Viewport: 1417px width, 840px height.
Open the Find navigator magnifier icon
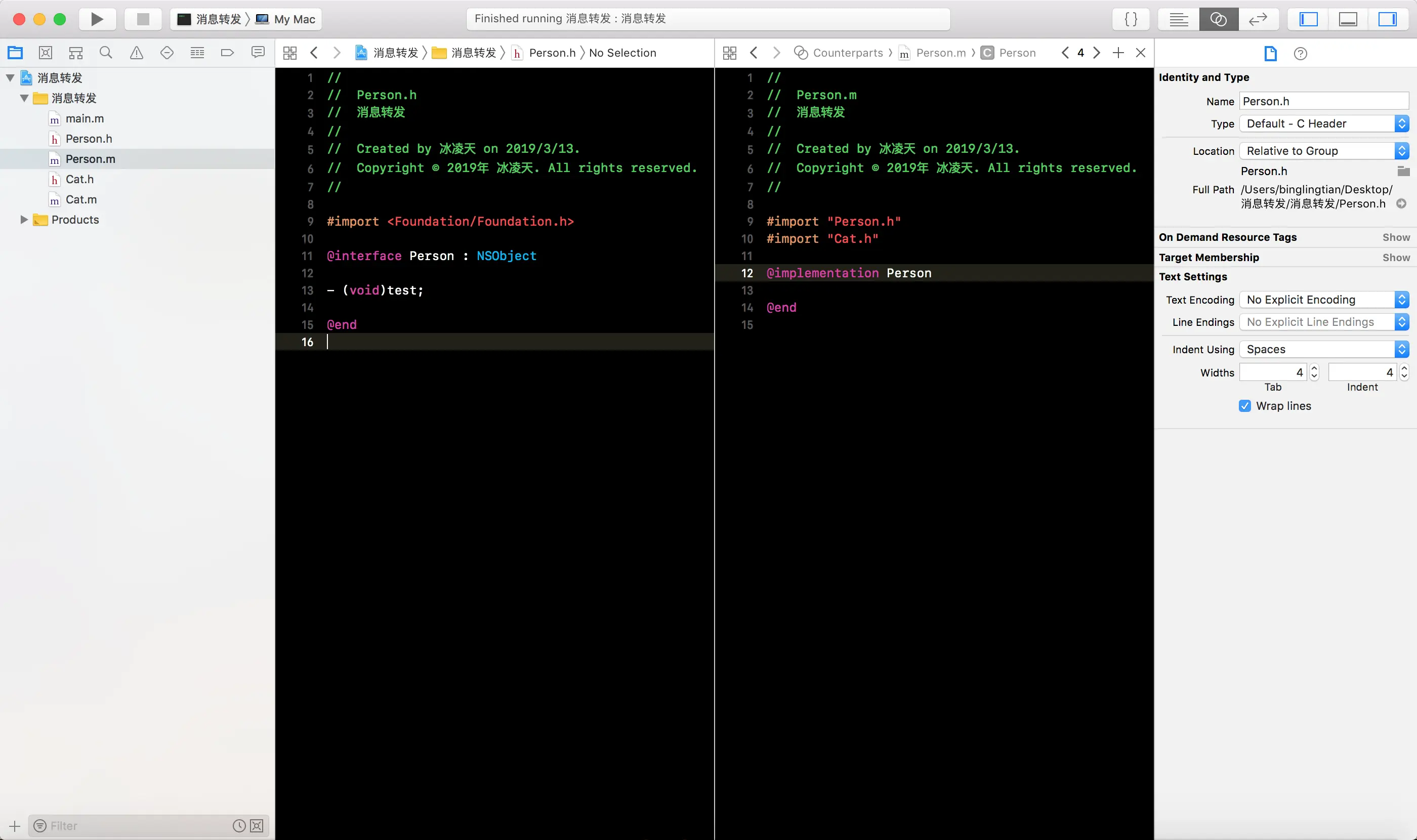106,53
